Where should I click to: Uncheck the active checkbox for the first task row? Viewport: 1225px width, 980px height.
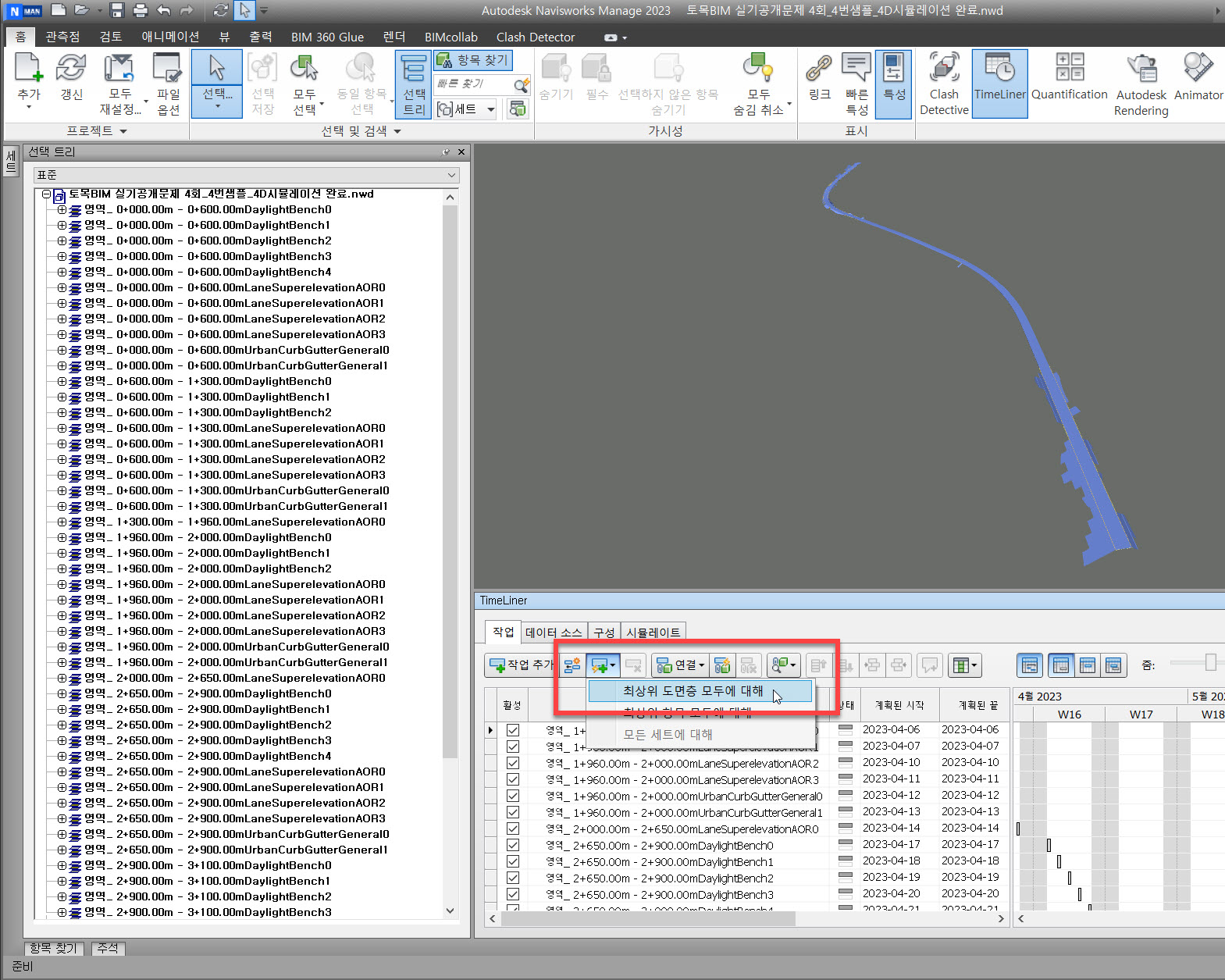513,730
